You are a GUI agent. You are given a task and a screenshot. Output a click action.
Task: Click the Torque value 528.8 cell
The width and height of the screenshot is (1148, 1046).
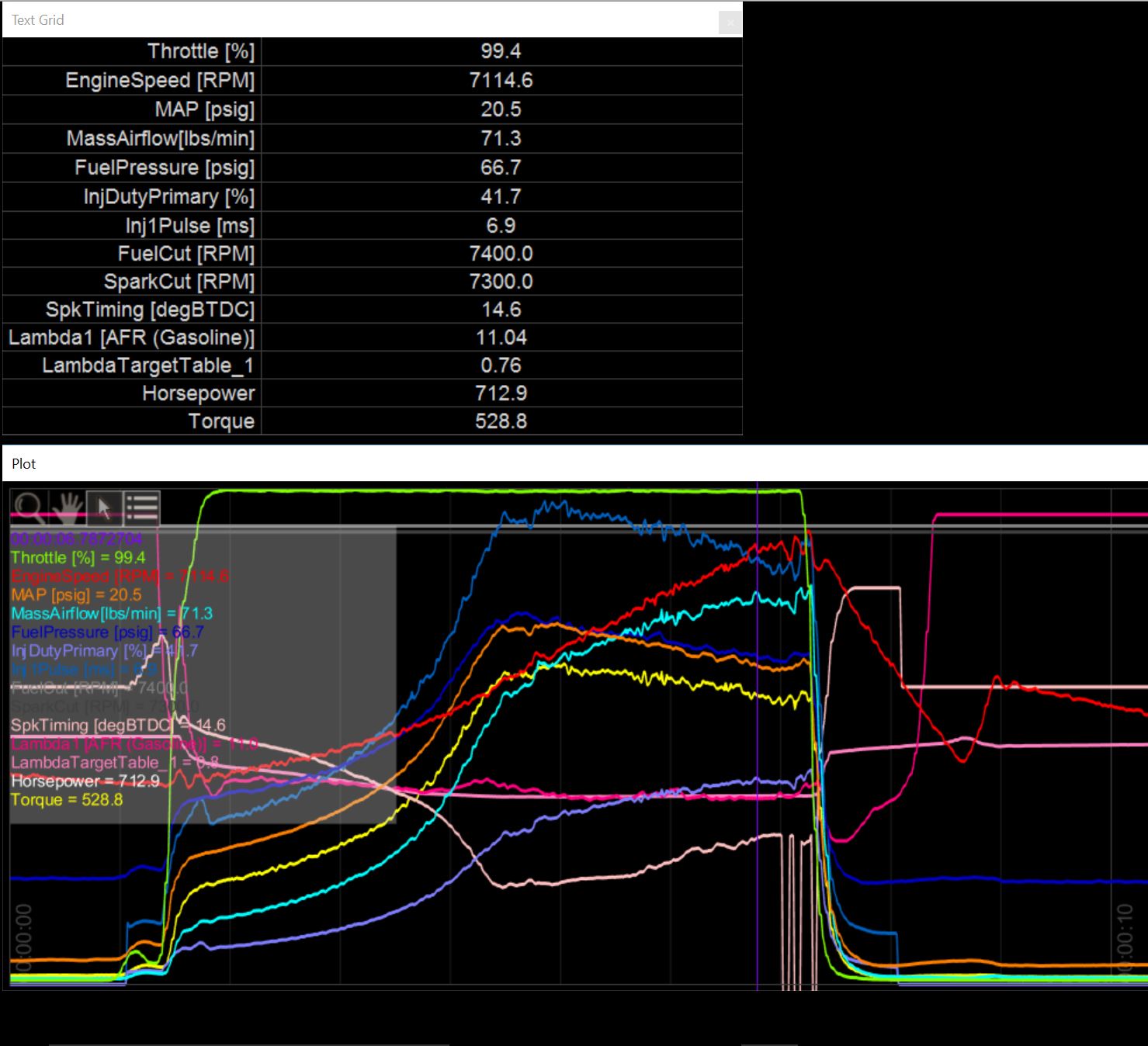coord(501,421)
